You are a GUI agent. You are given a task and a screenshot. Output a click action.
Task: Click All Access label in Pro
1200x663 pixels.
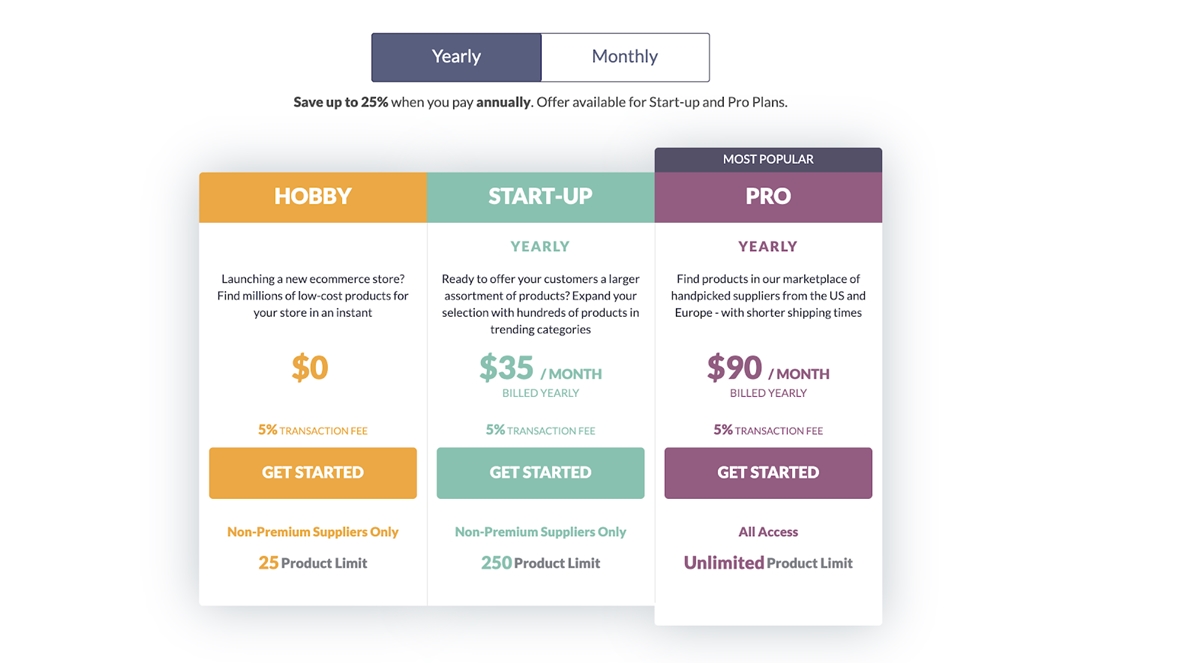(768, 532)
